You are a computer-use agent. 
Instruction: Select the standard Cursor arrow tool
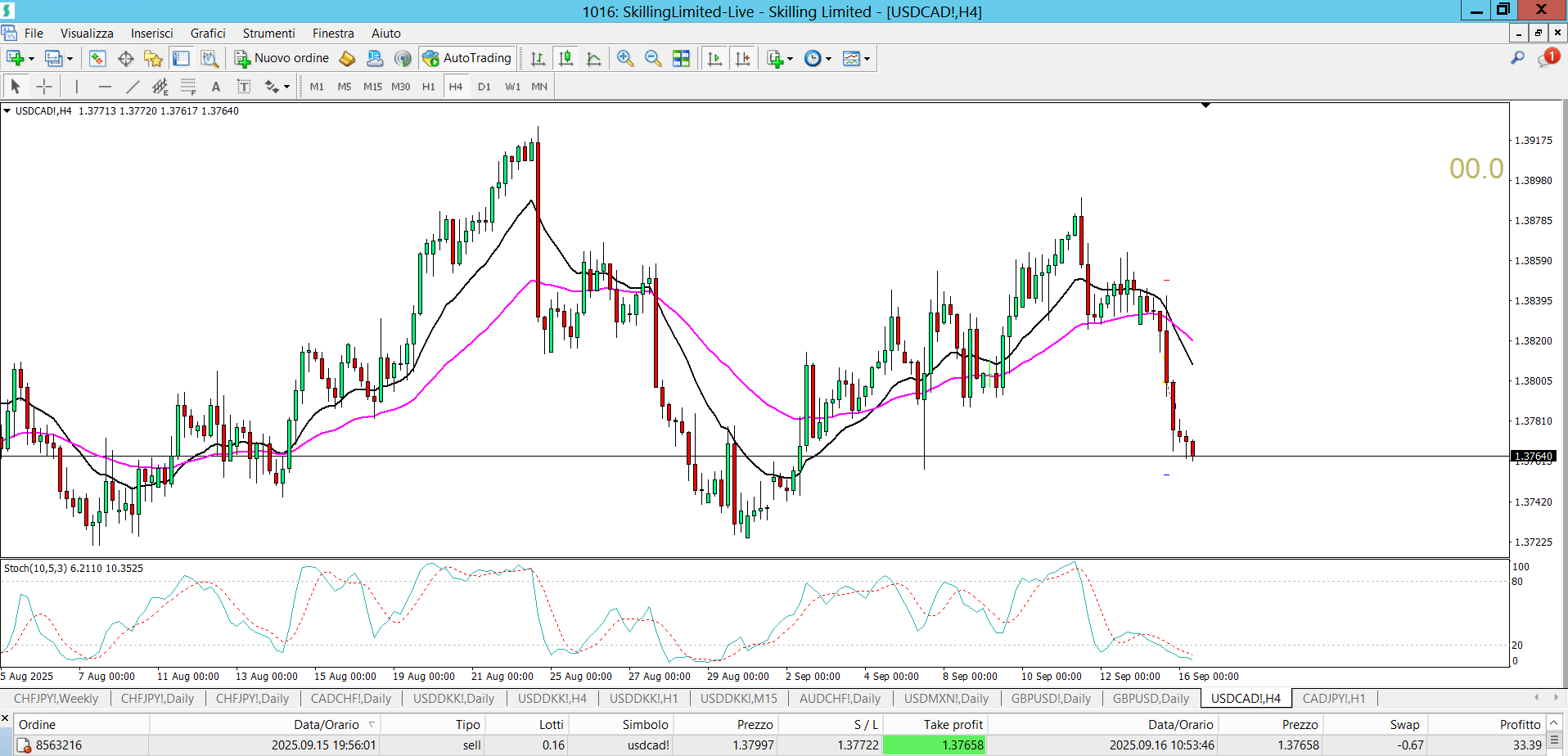click(16, 86)
